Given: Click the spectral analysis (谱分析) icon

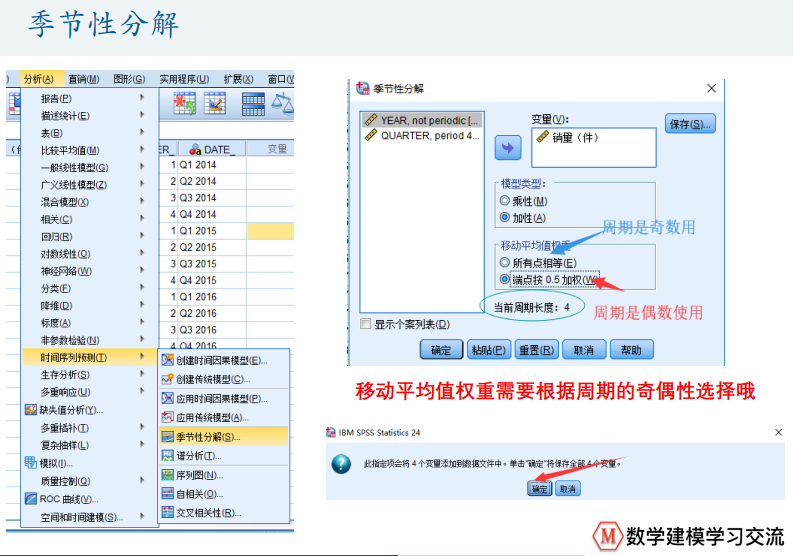Looking at the screenshot, I should (x=168, y=456).
